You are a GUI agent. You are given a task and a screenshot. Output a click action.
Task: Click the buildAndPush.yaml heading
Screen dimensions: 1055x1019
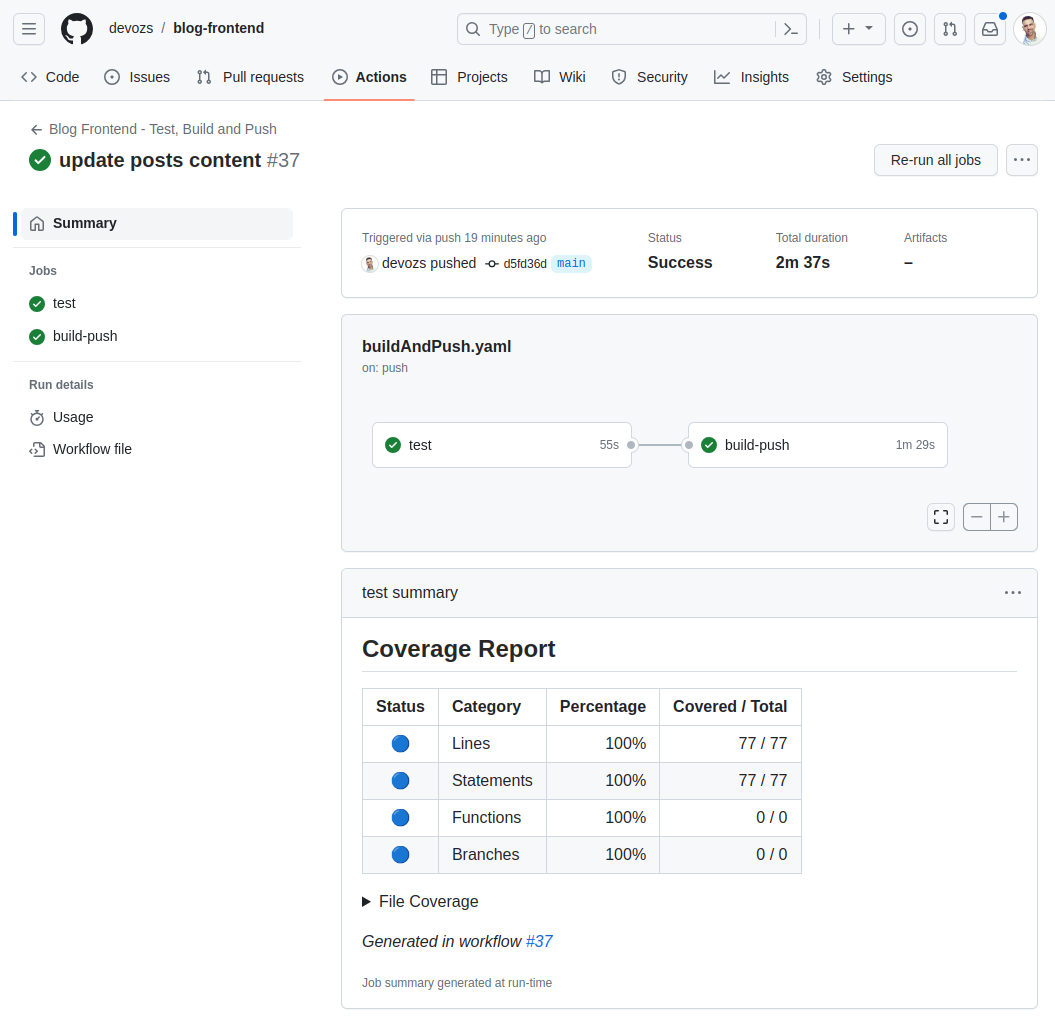click(437, 347)
